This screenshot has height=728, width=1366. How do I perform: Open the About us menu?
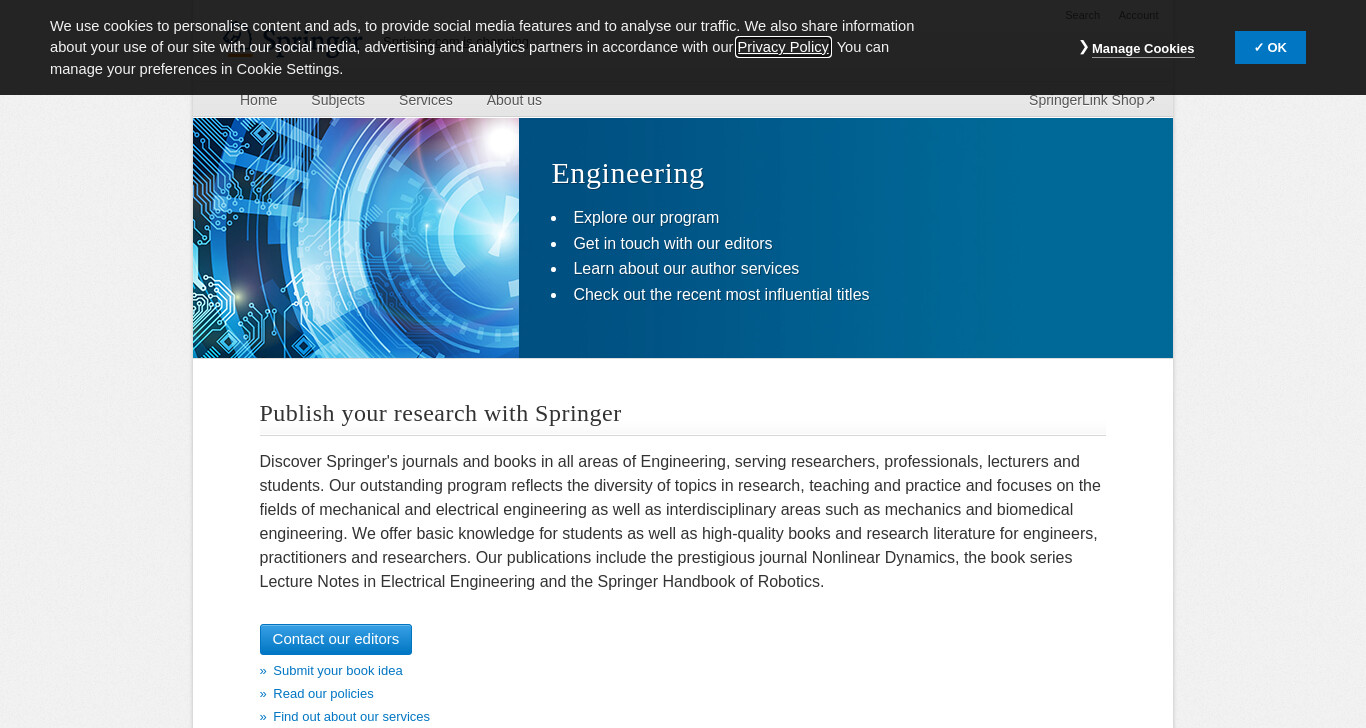click(x=514, y=100)
